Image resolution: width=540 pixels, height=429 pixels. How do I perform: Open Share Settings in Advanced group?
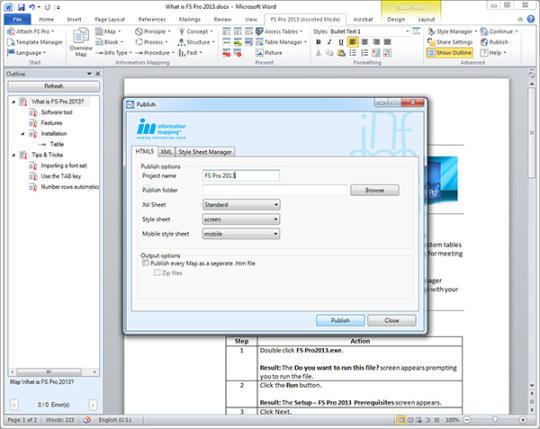pos(450,42)
